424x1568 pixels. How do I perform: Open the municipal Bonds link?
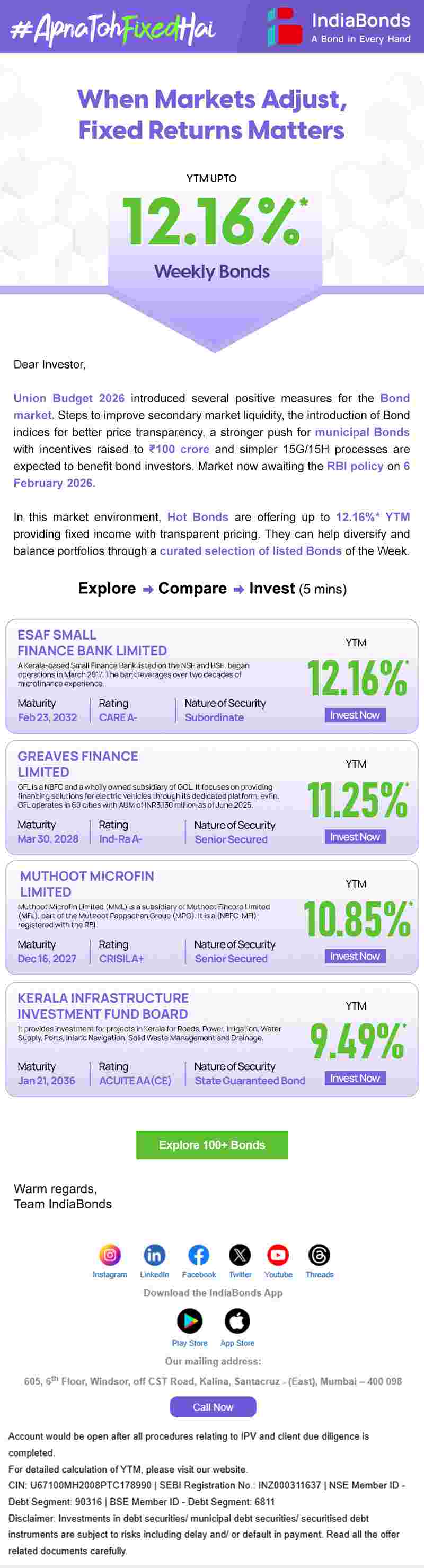tap(362, 432)
